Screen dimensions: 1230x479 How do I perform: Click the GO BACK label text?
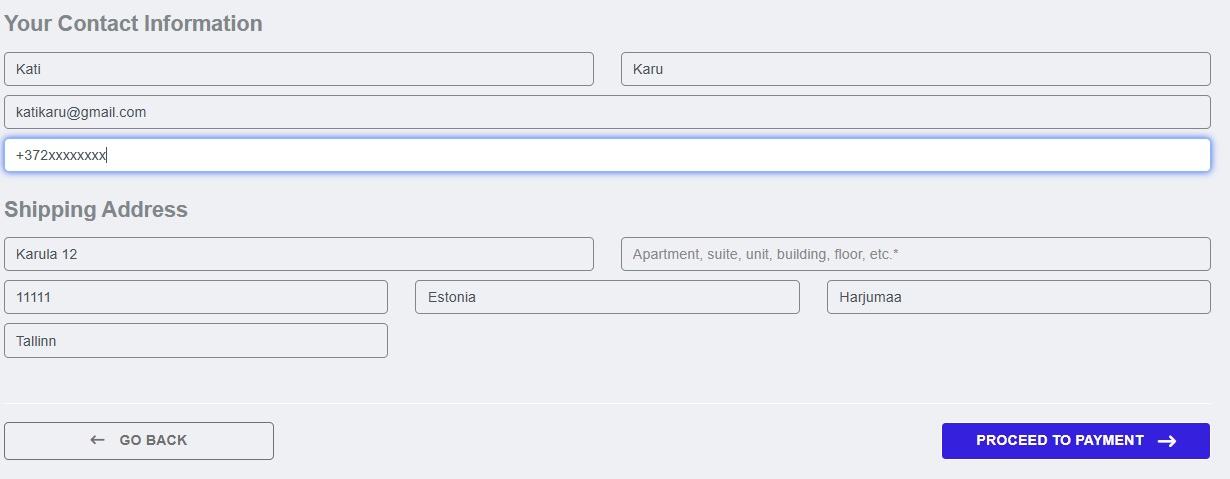[x=153, y=440]
